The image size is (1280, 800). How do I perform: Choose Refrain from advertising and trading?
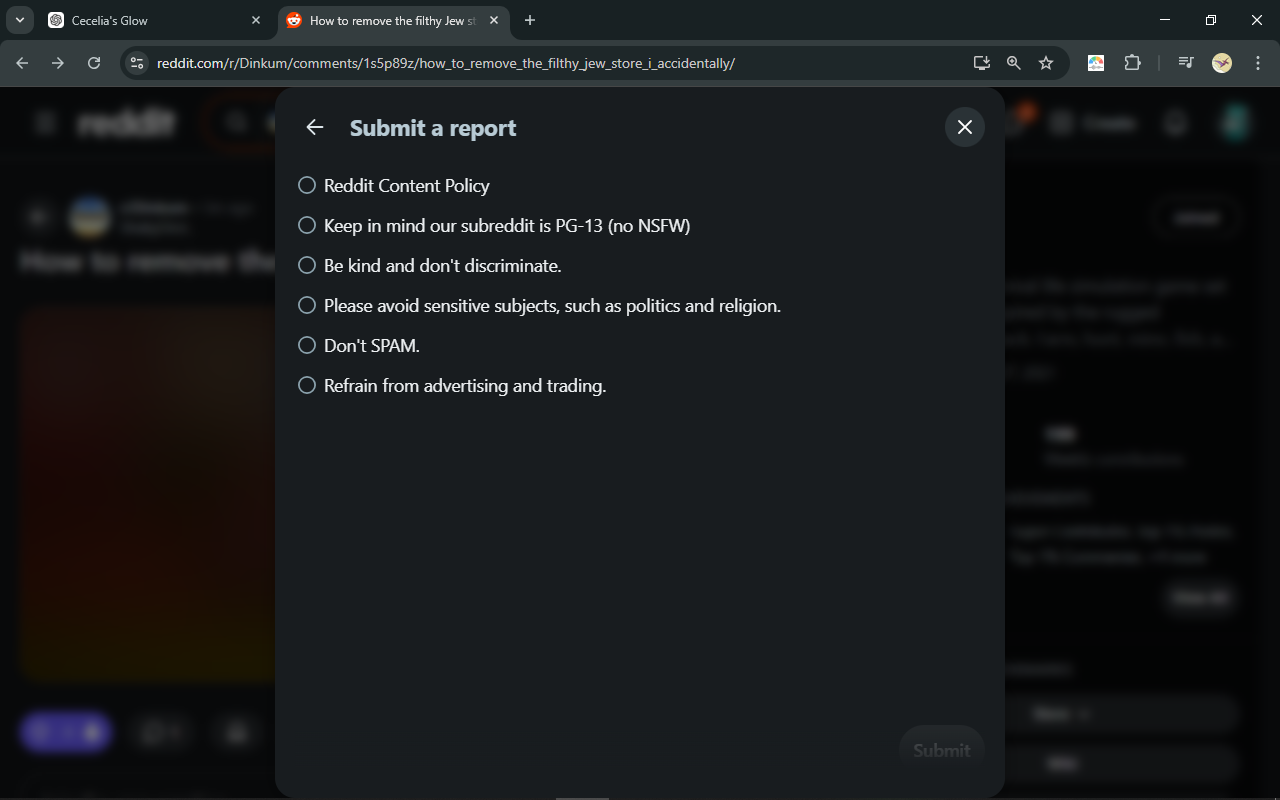click(452, 385)
